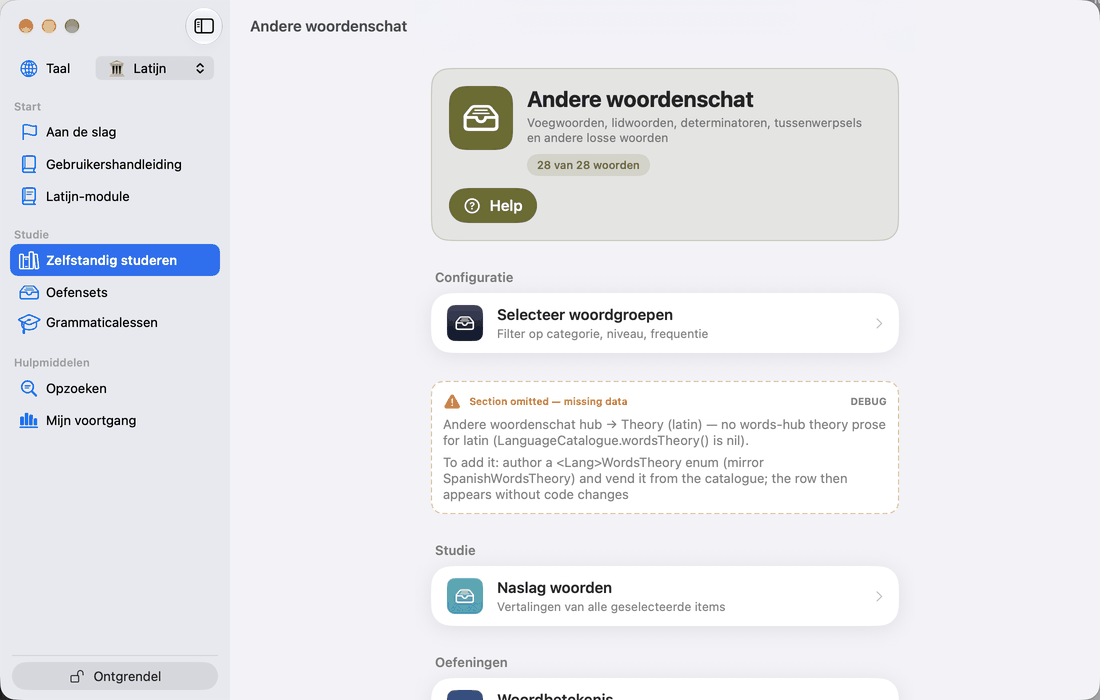
Task: Click the chevron on Selecteer woordgroepen row
Action: 878,323
